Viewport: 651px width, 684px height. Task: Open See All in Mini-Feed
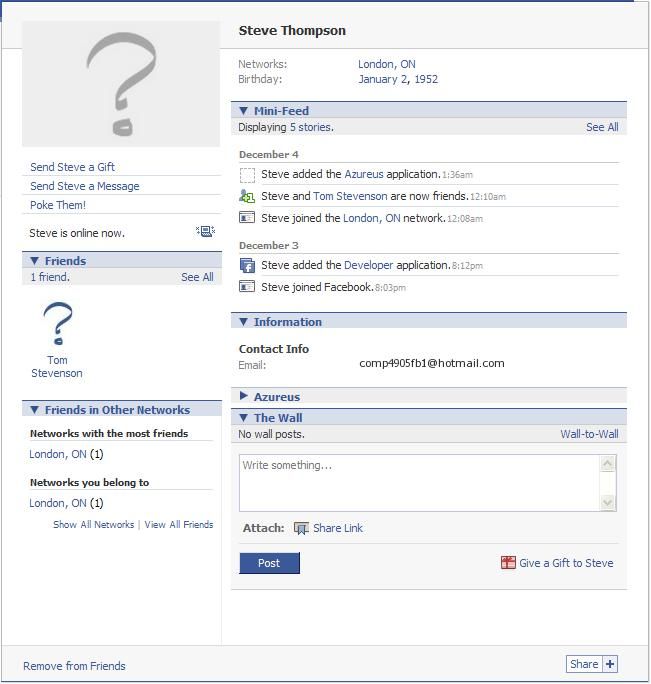click(602, 127)
